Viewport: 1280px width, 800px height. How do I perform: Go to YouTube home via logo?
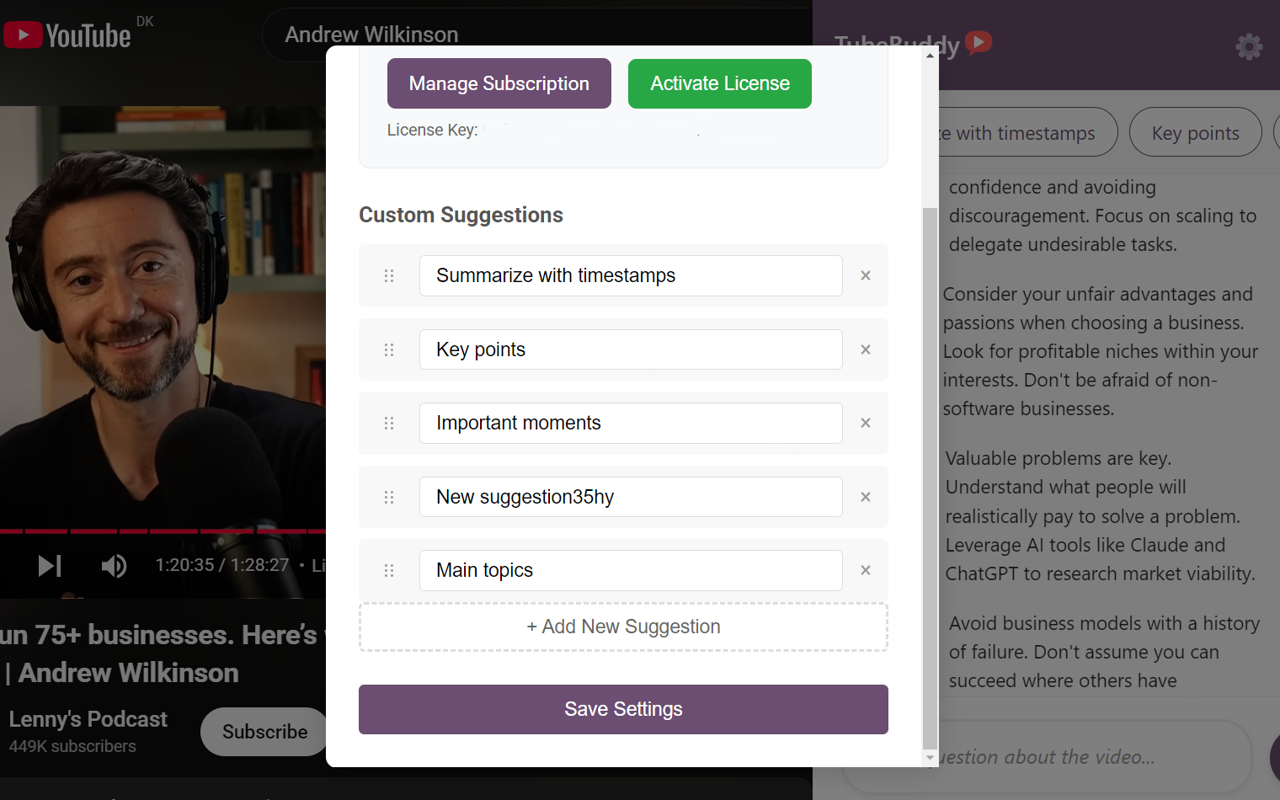tap(68, 37)
